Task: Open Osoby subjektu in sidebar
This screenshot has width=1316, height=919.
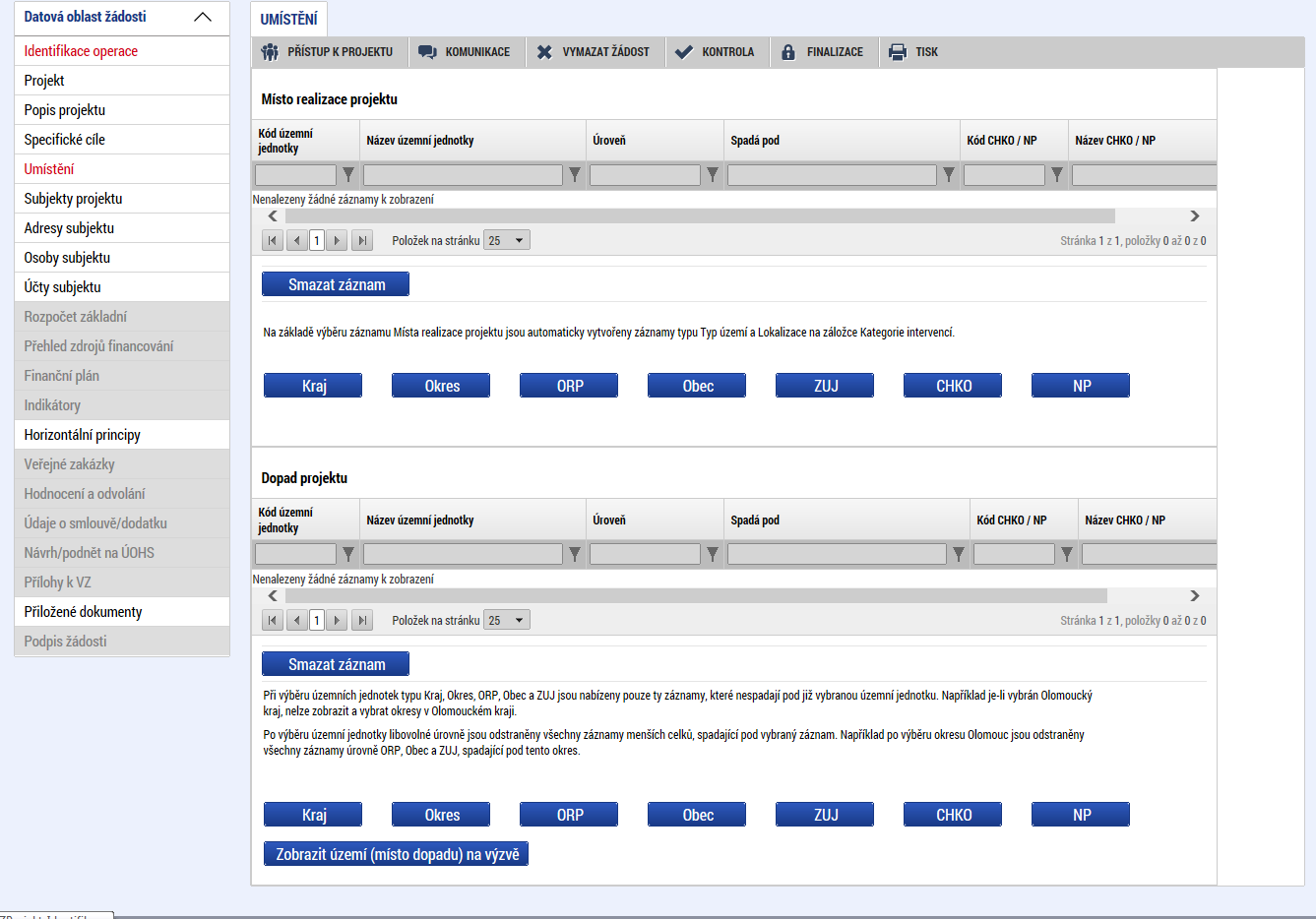Action: click(122, 258)
